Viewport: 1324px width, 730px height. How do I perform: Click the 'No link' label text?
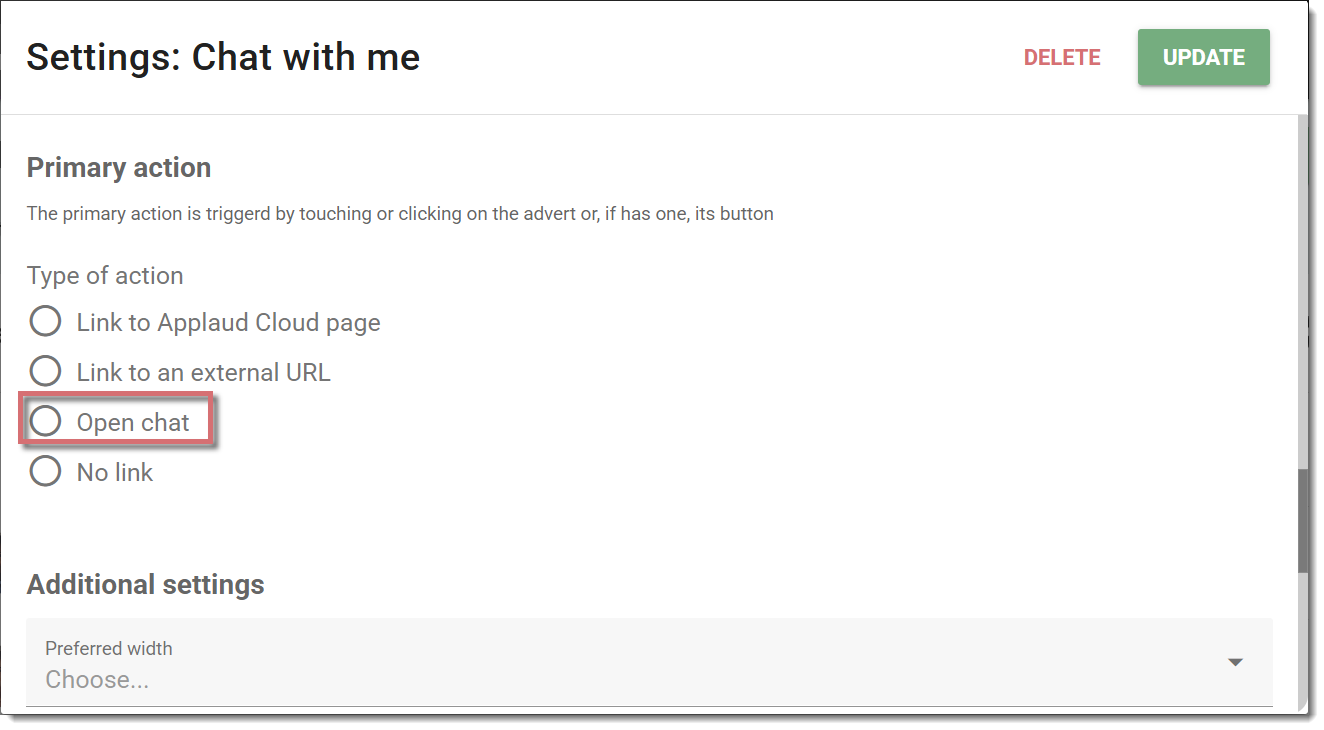click(x=115, y=472)
